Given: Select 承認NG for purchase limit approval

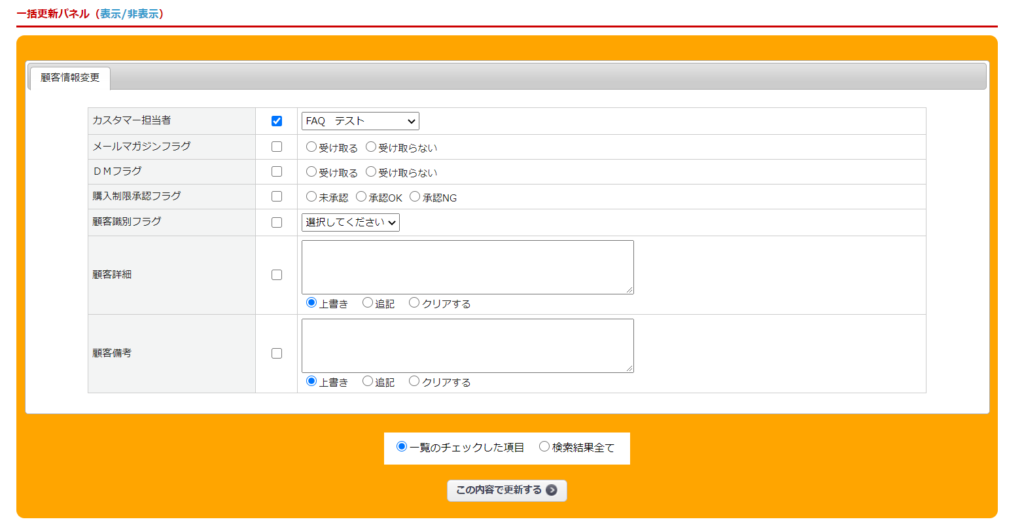Looking at the screenshot, I should [415, 197].
